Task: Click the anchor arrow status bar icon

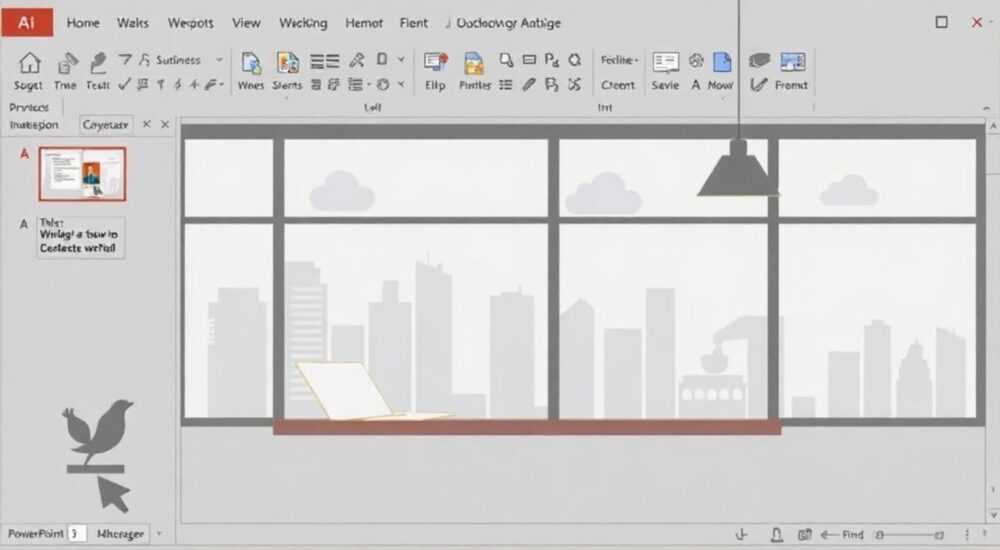Action: [741, 535]
